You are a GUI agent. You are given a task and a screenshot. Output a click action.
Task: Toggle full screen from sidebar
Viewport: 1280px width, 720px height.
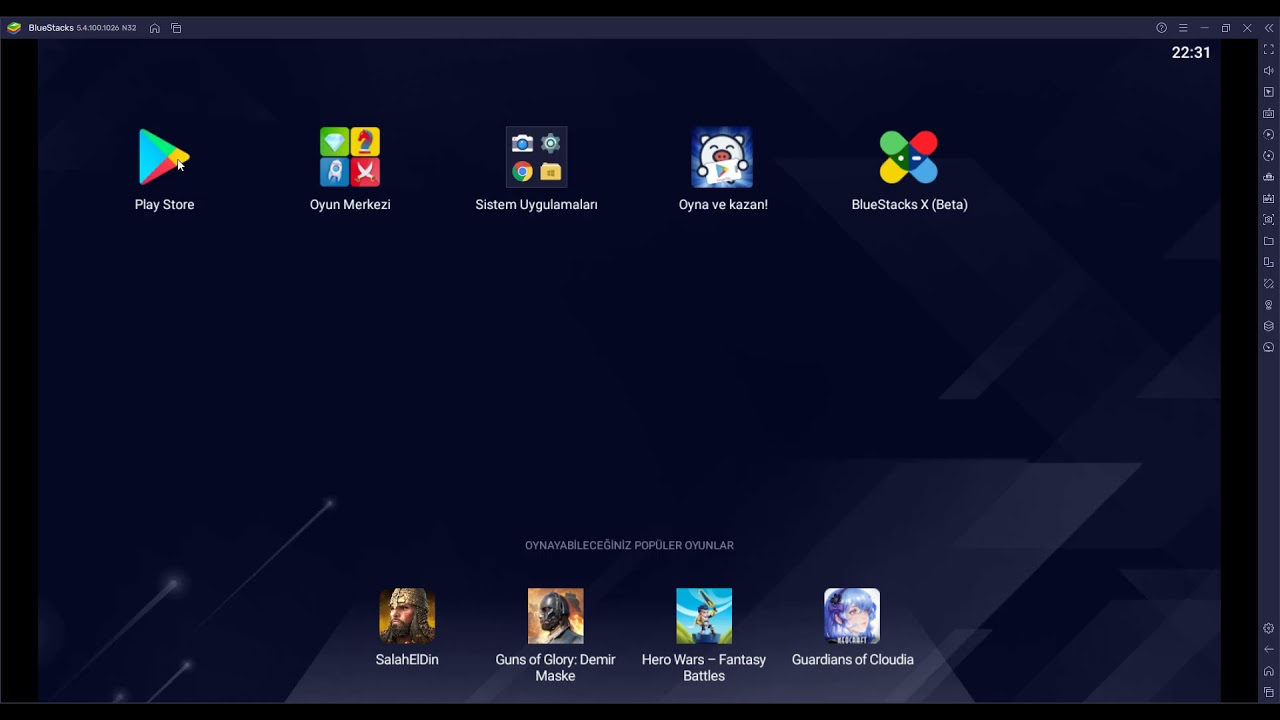[1269, 49]
